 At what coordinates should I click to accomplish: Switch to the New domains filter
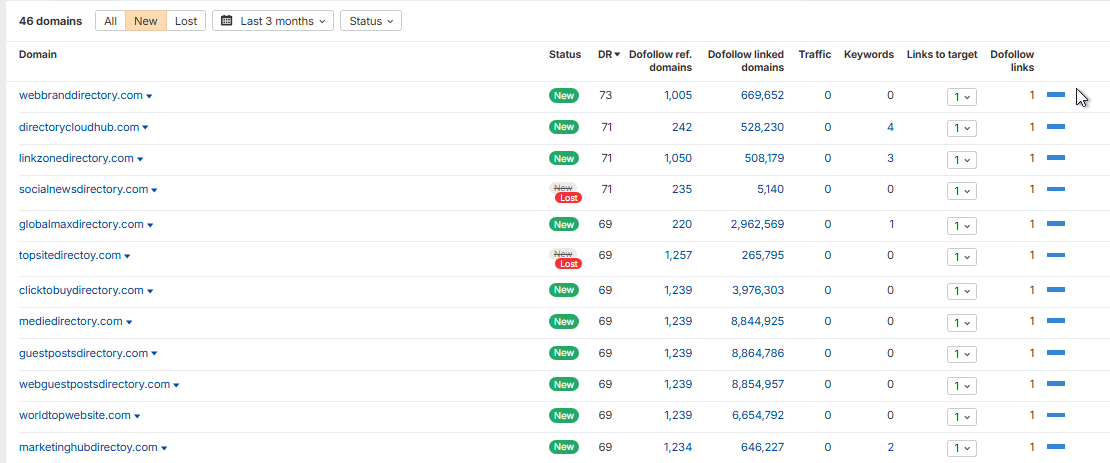[x=146, y=21]
